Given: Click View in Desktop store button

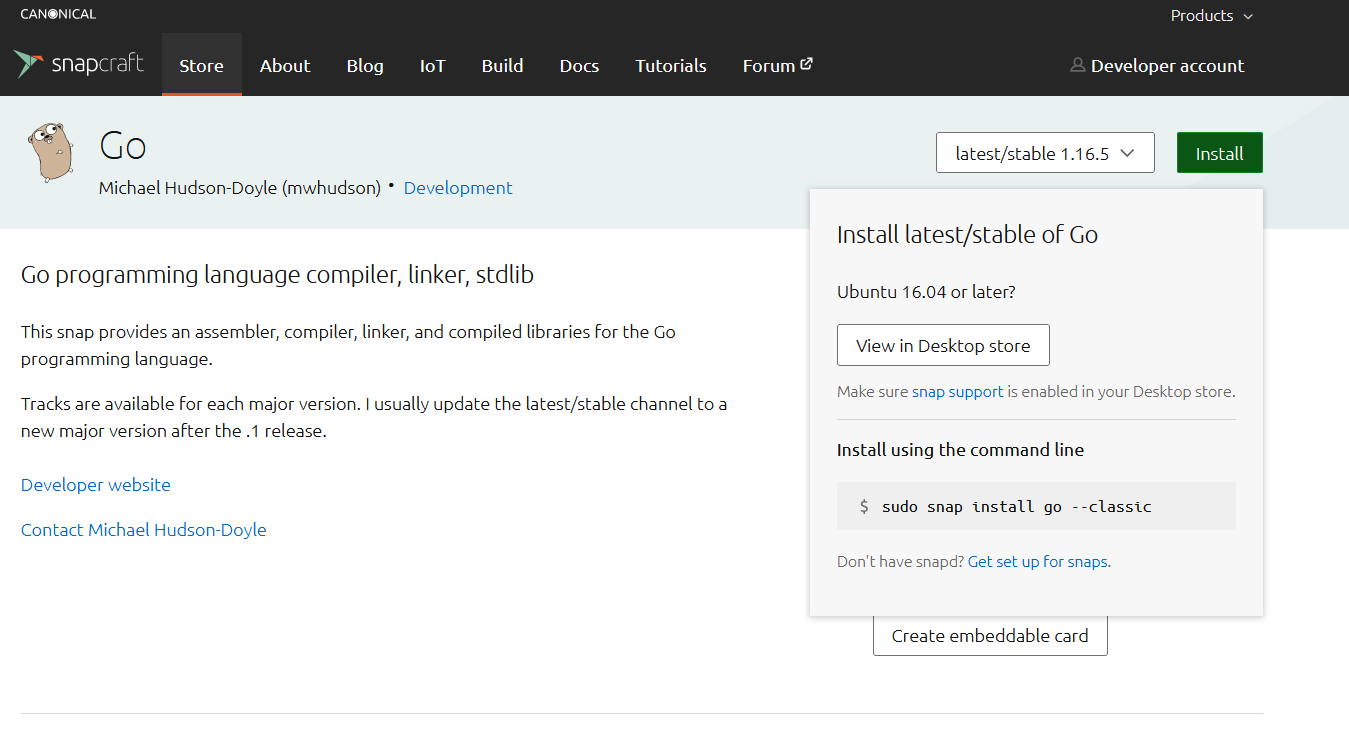Looking at the screenshot, I should click(x=943, y=346).
